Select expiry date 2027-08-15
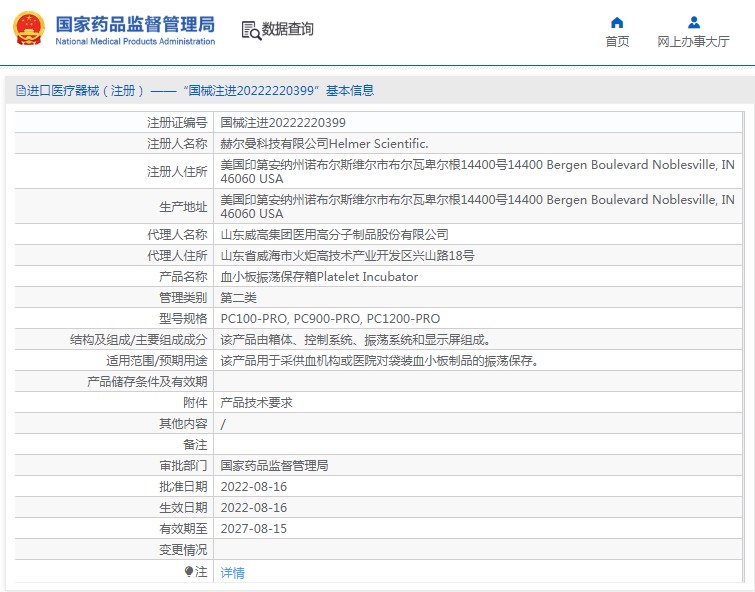 [254, 528]
